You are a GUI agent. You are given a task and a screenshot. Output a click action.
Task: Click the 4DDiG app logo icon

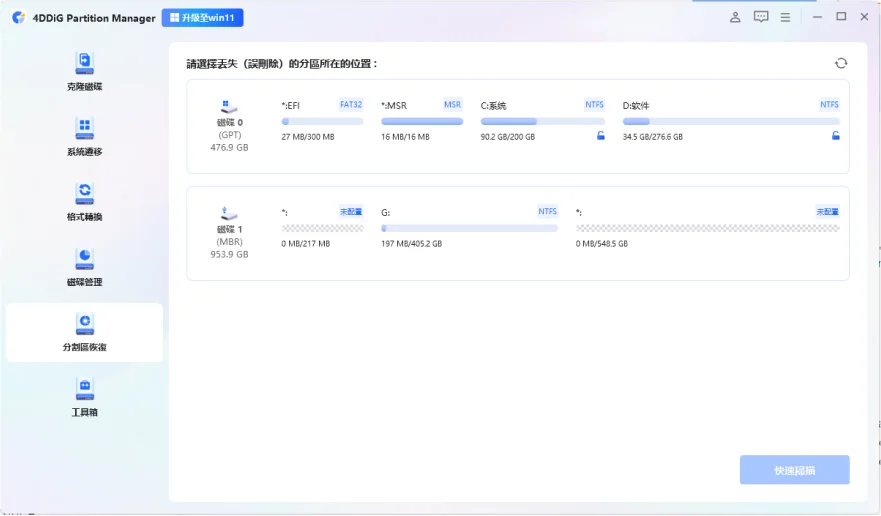(19, 17)
